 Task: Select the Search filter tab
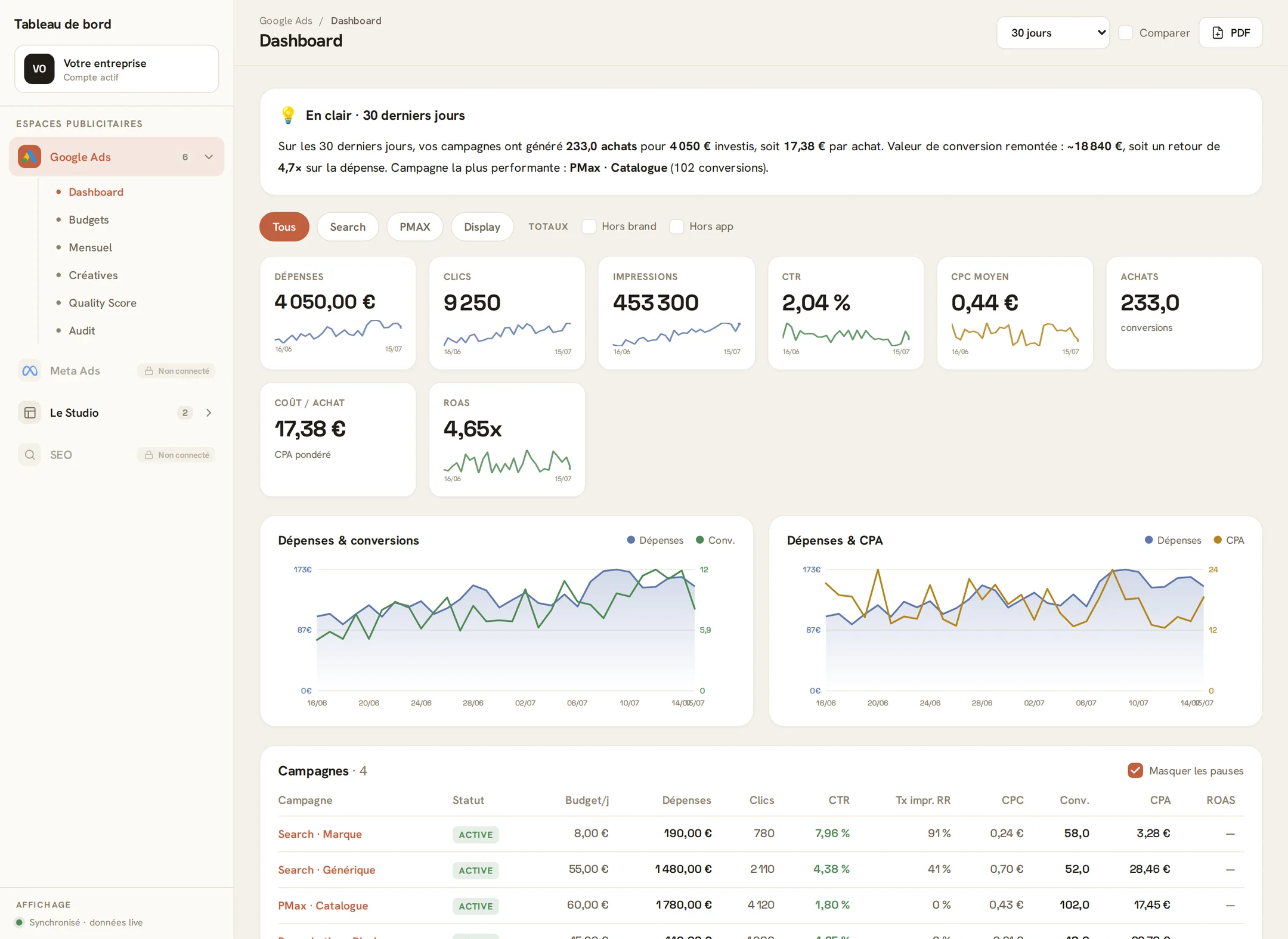click(x=348, y=227)
